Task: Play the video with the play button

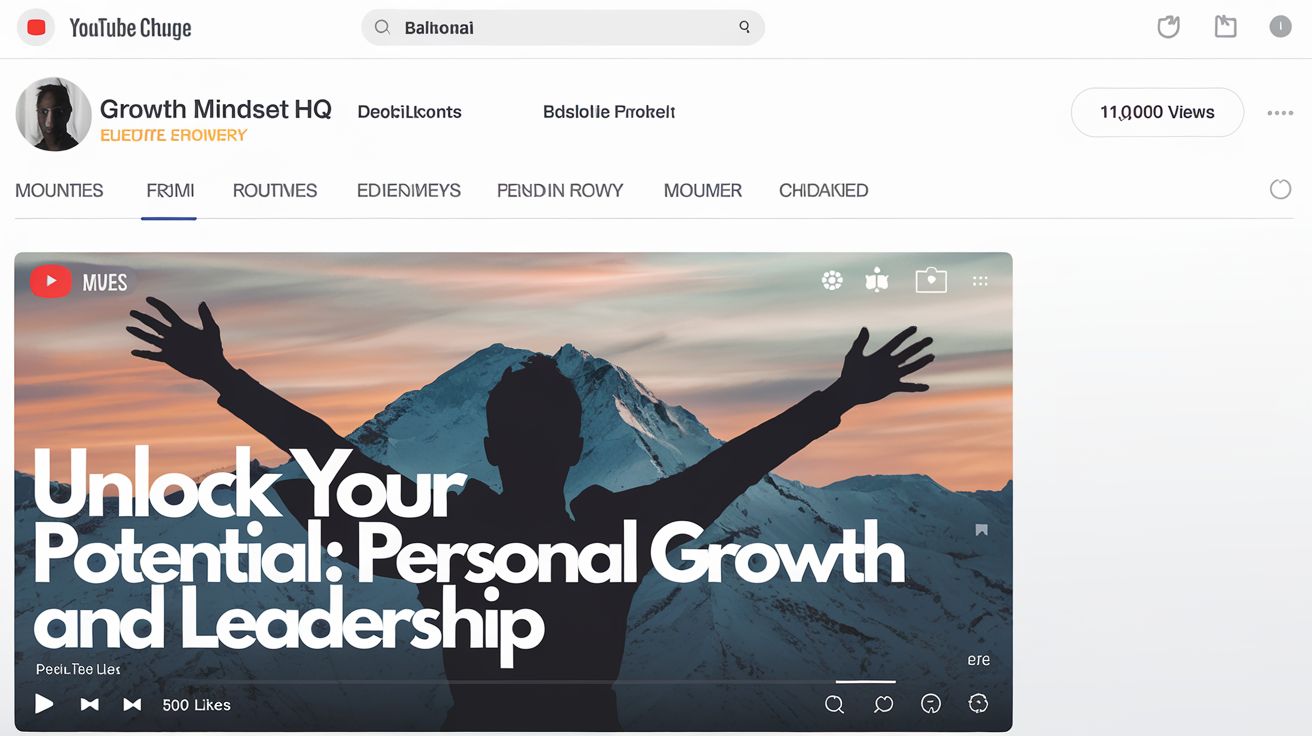Action: click(44, 704)
